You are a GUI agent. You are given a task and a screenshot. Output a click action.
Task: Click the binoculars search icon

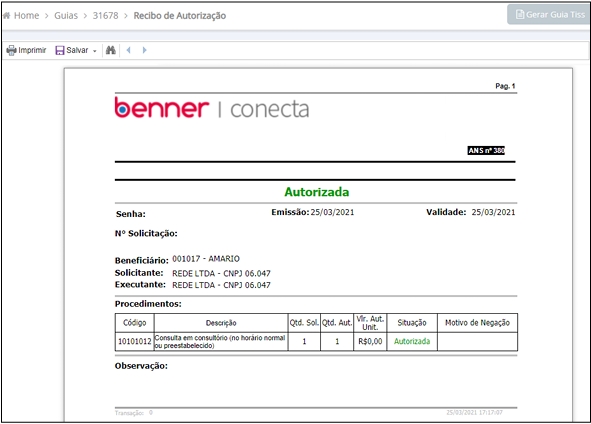pyautogui.click(x=111, y=50)
